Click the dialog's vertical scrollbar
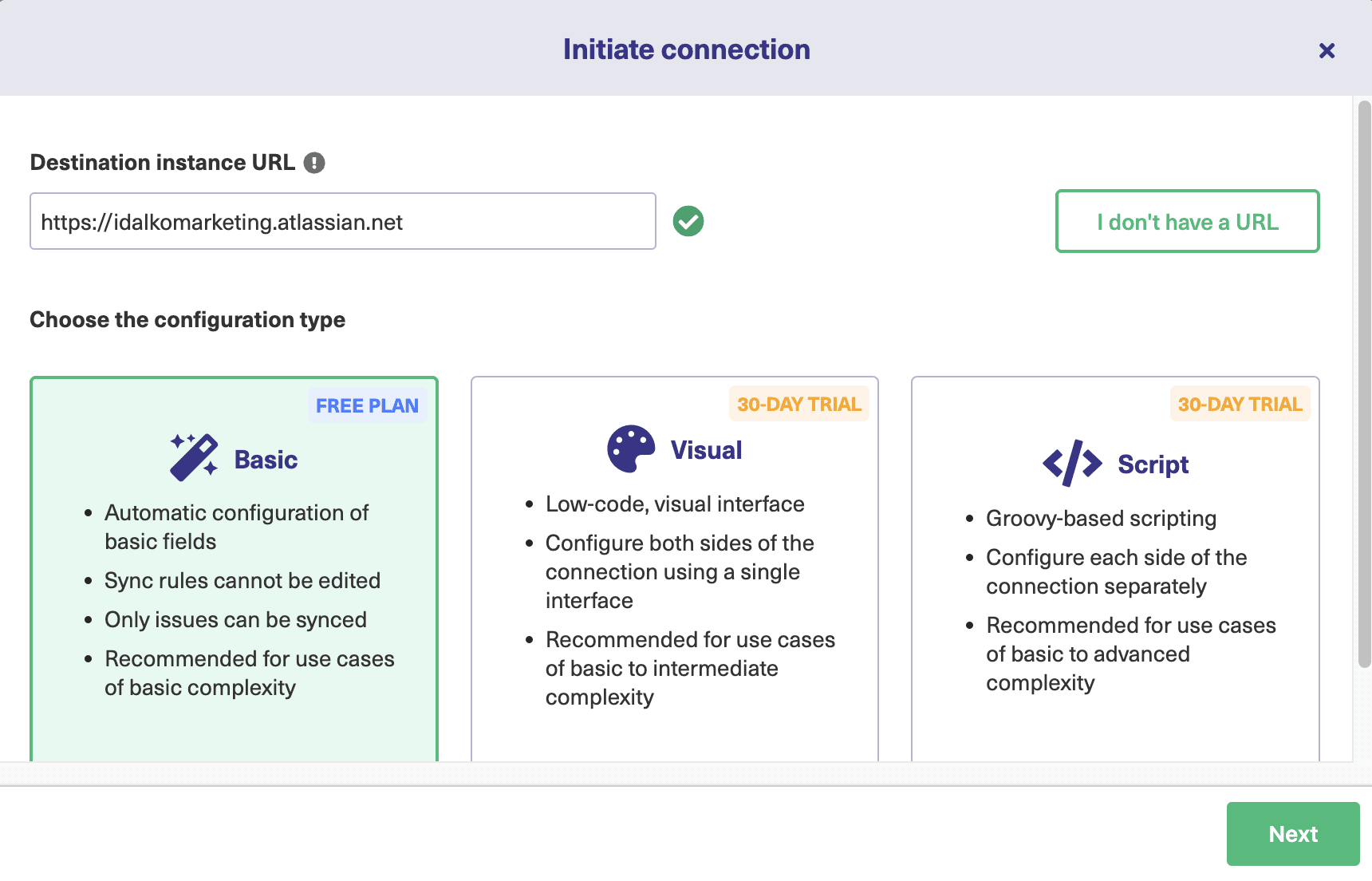This screenshot has width=1372, height=881. [x=1363, y=383]
